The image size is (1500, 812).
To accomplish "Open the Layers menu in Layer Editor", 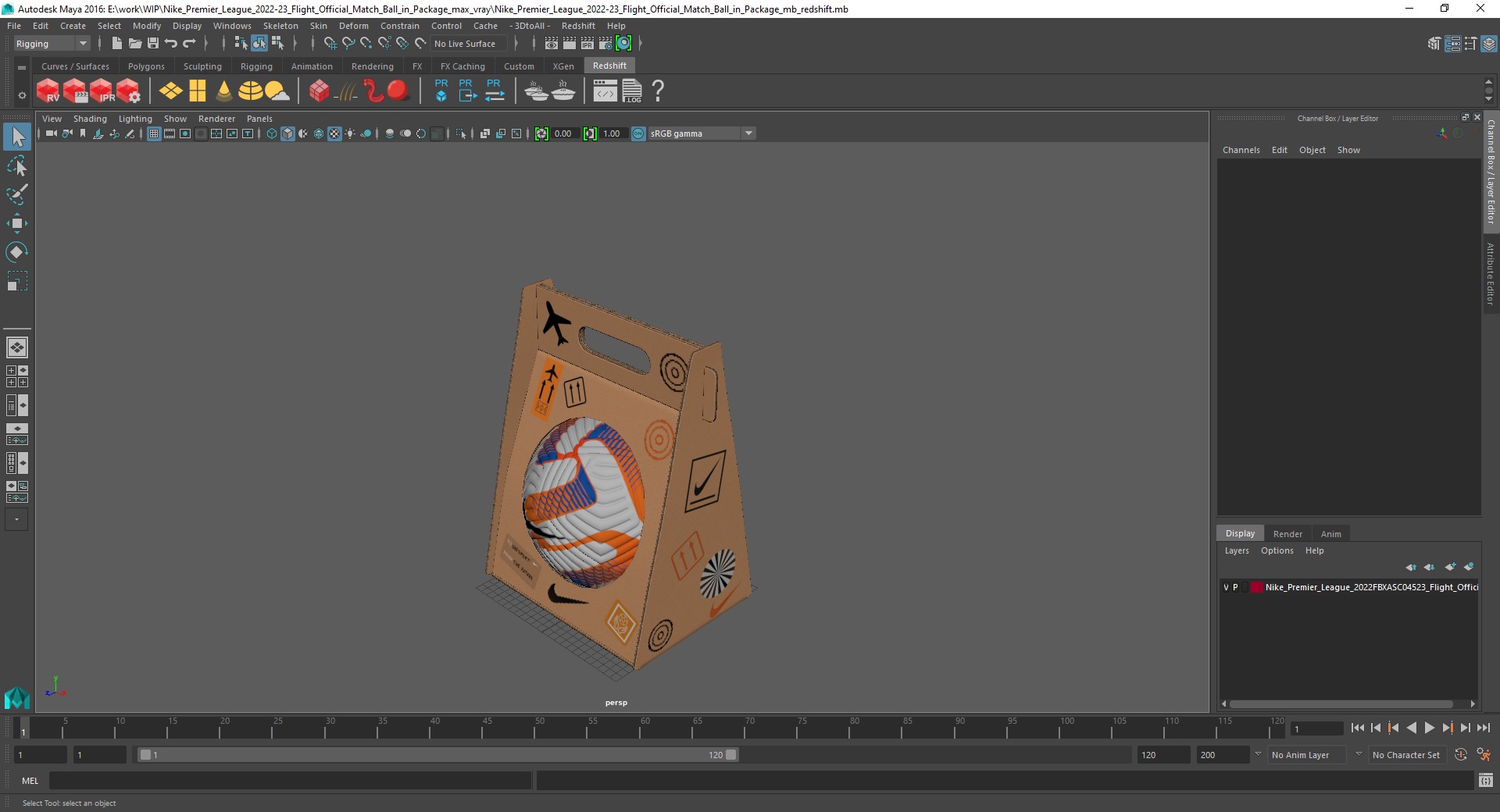I will pyautogui.click(x=1237, y=550).
